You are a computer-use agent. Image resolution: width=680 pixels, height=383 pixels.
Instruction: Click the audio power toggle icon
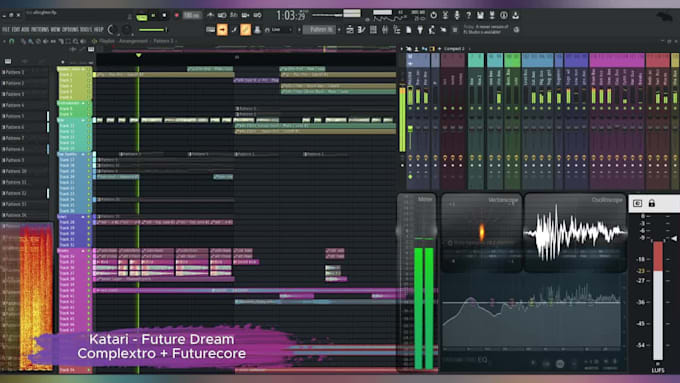(434, 15)
